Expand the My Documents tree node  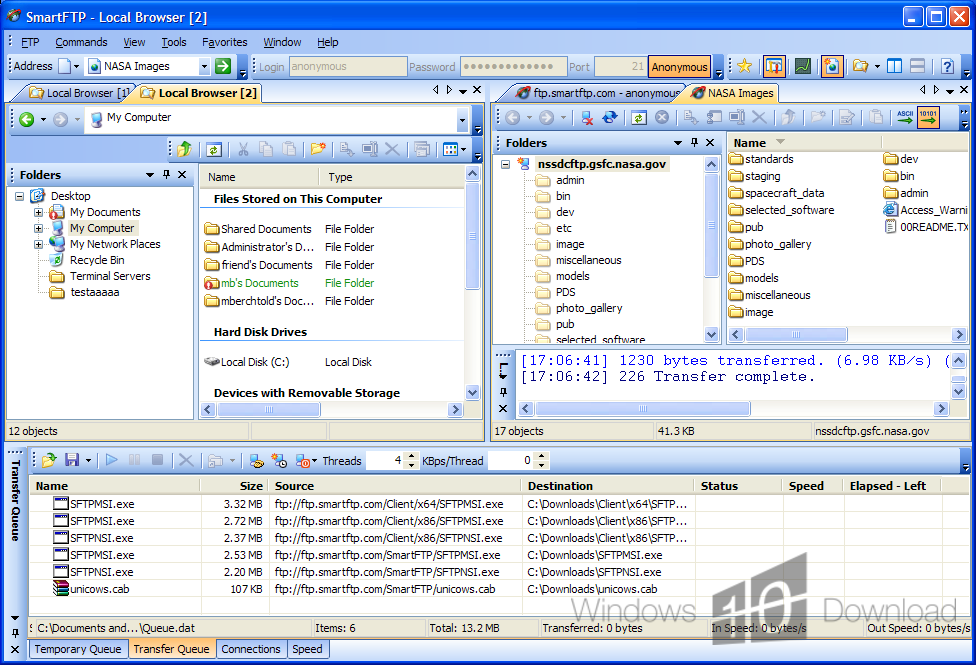click(39, 212)
